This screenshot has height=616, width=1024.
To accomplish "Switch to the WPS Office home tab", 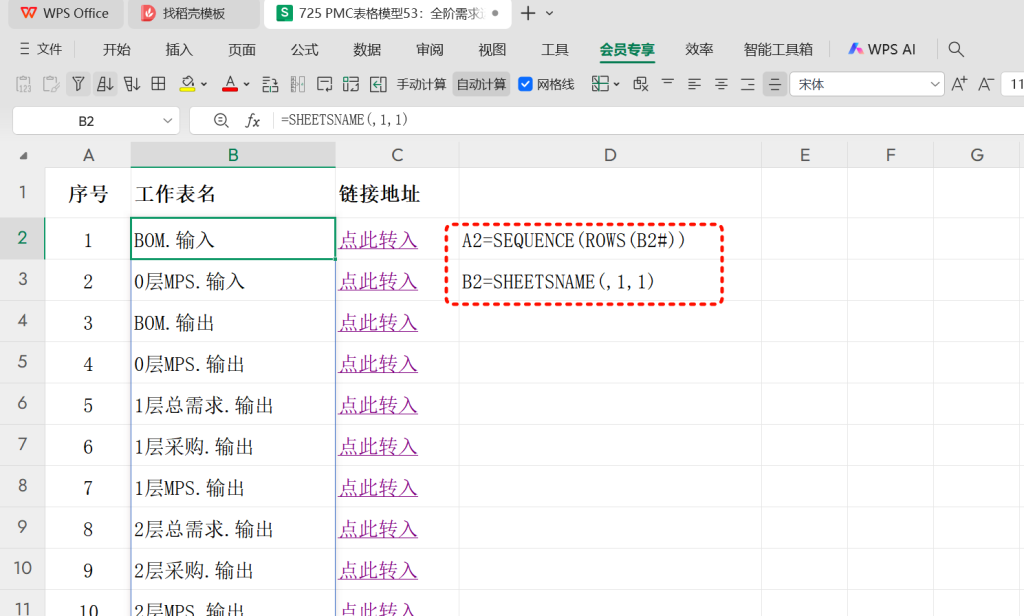I will [65, 13].
